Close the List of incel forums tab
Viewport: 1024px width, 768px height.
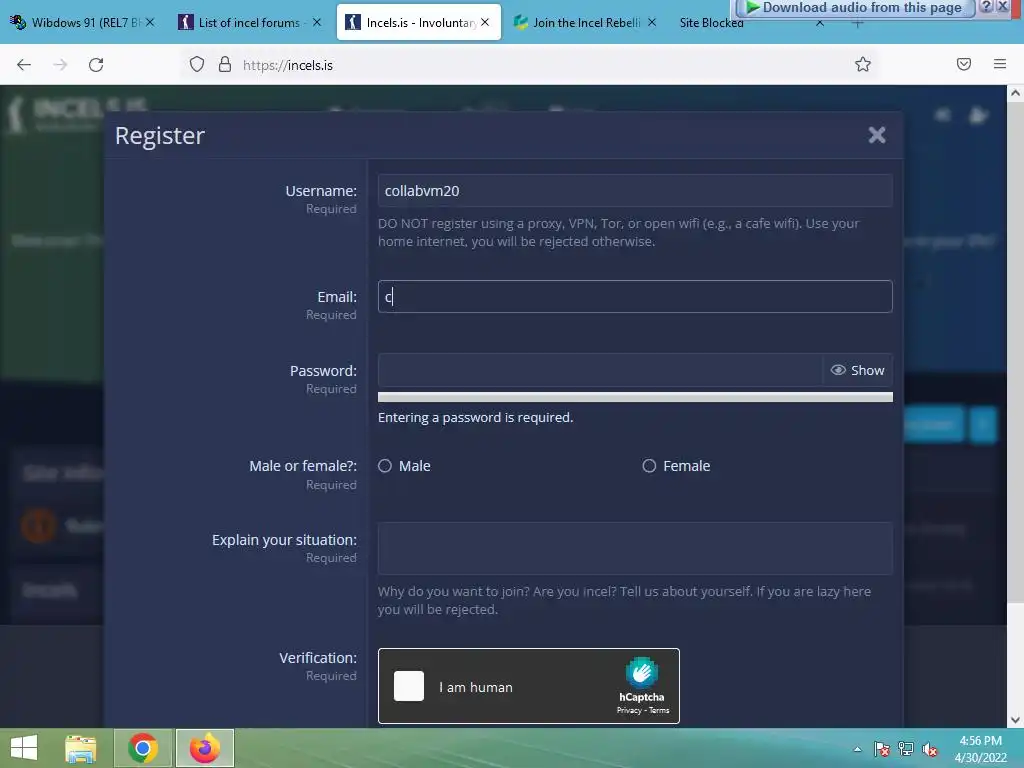pyautogui.click(x=317, y=22)
